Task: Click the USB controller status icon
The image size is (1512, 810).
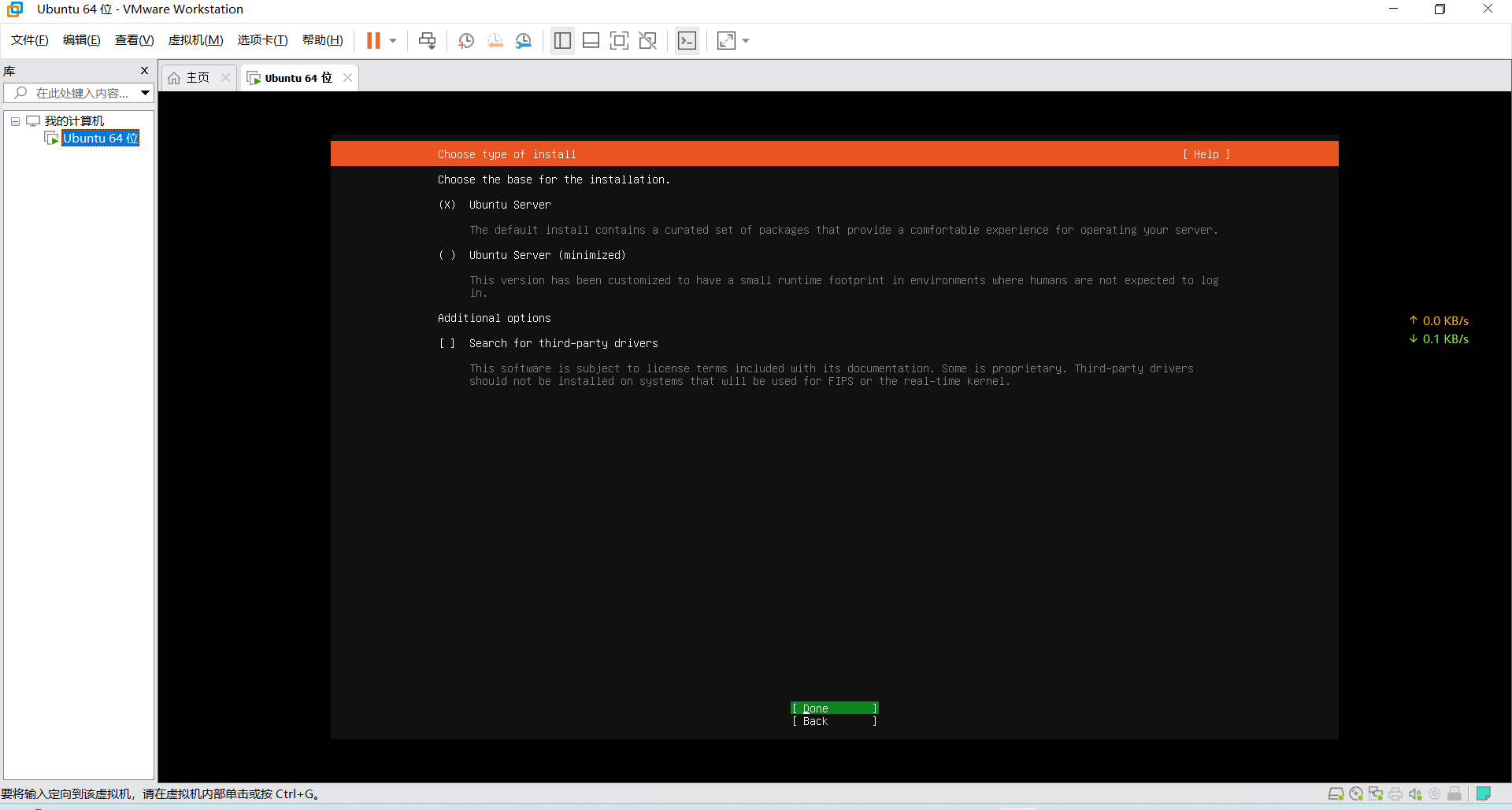Action: point(1455,793)
